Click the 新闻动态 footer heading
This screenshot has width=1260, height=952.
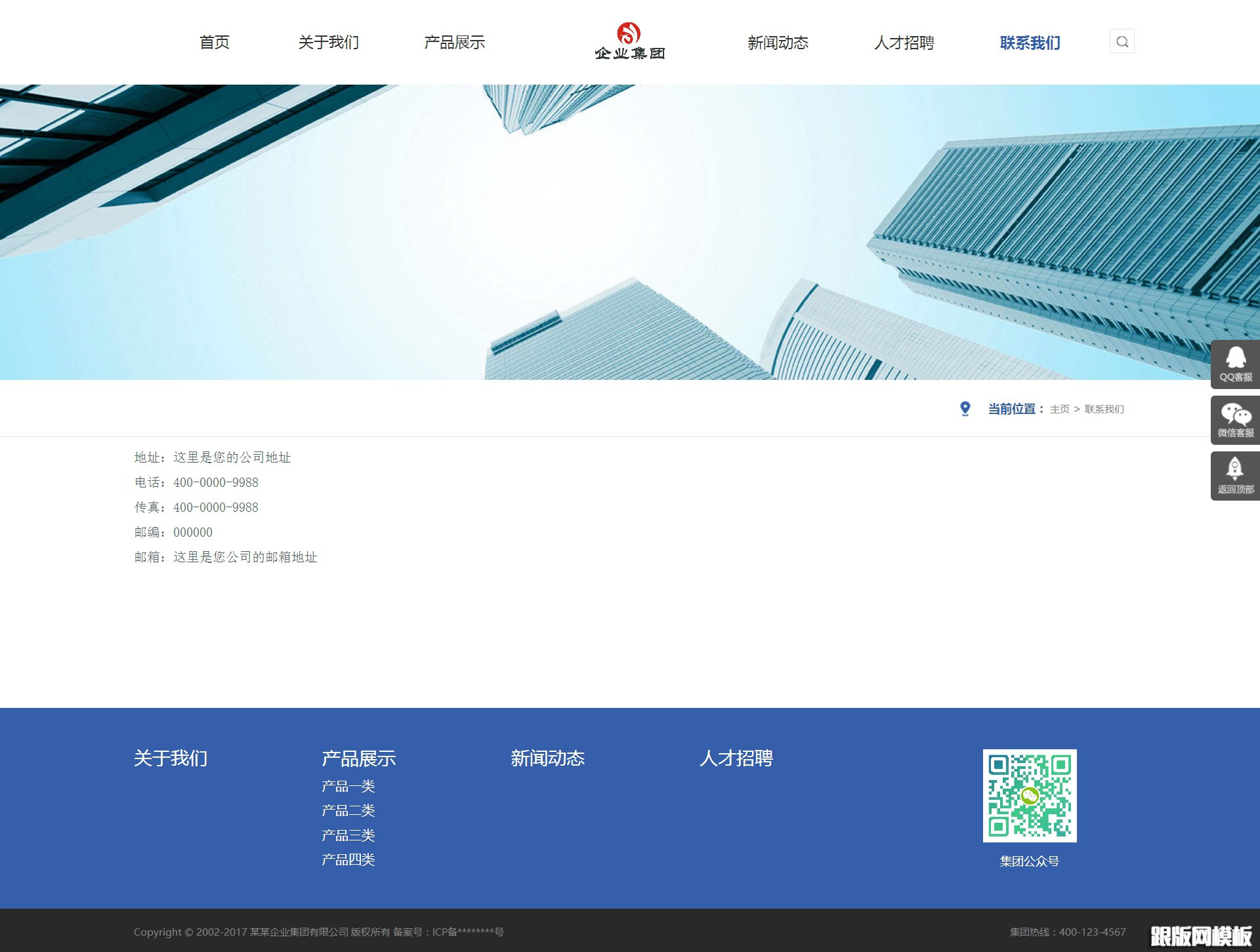[x=549, y=758]
